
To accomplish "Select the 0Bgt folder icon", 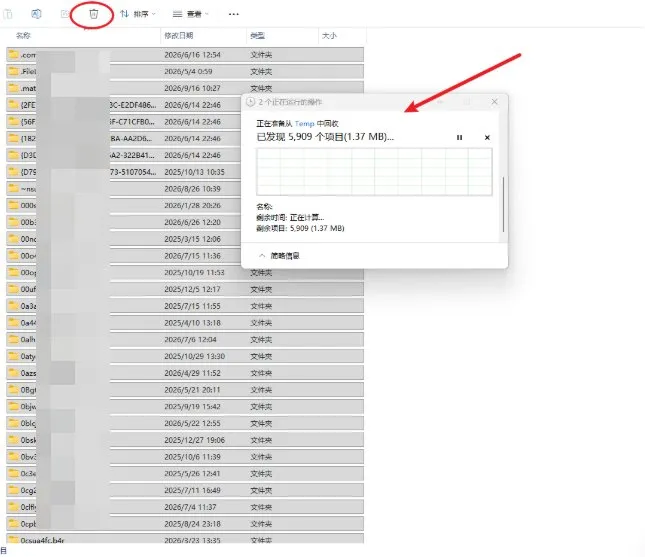I will [x=14, y=390].
